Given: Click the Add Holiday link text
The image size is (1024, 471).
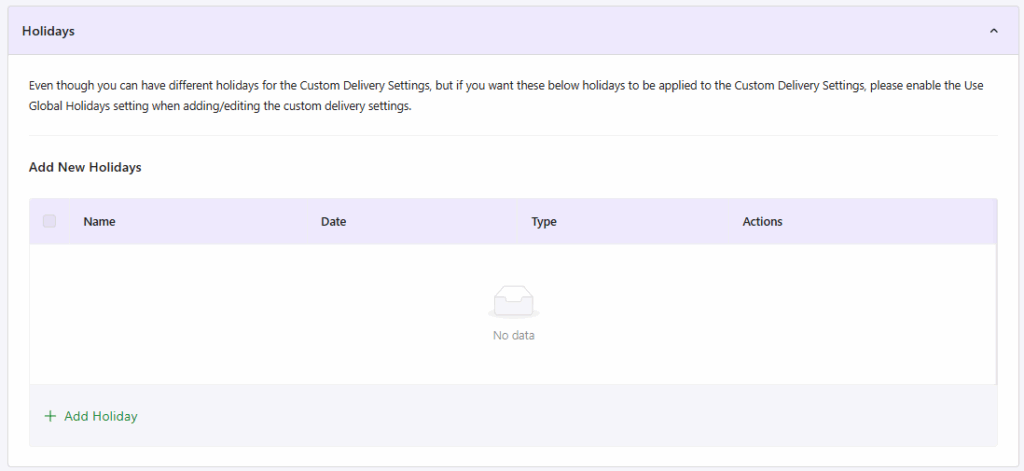Looking at the screenshot, I should point(100,416).
